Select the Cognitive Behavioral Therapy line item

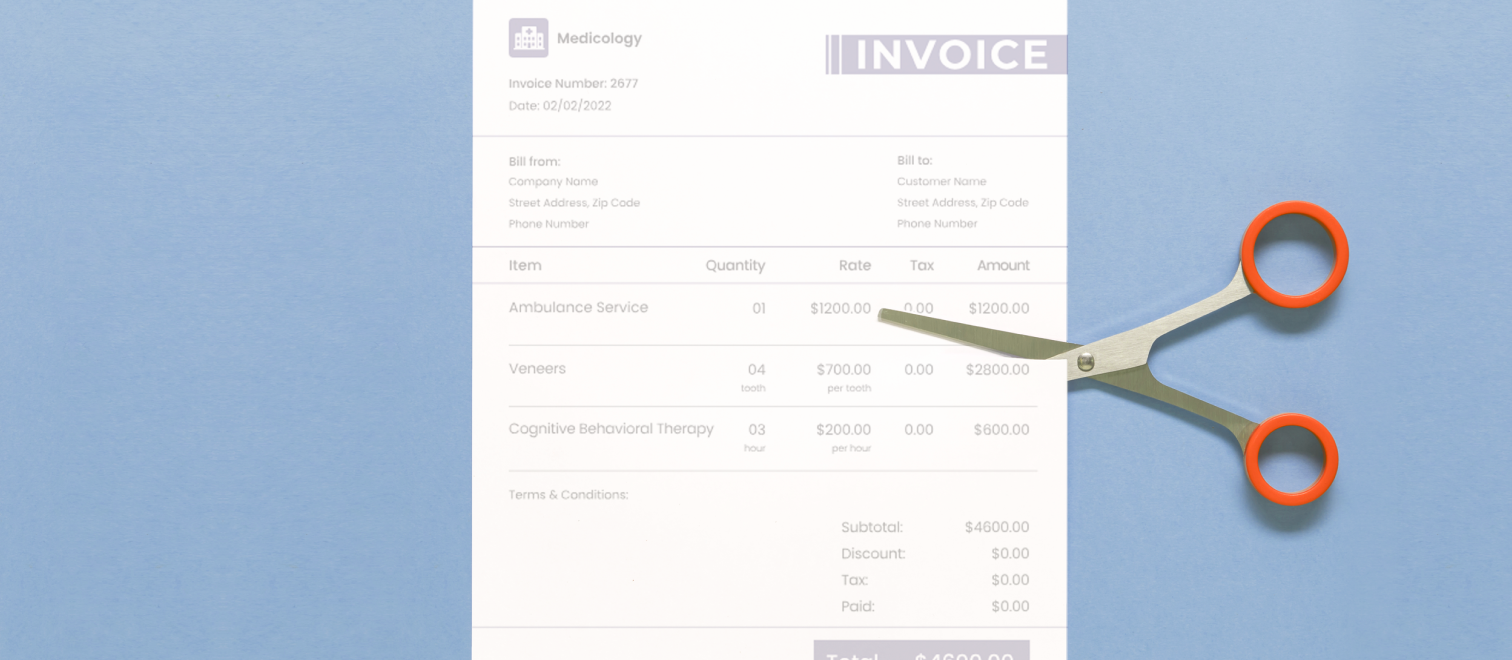611,429
